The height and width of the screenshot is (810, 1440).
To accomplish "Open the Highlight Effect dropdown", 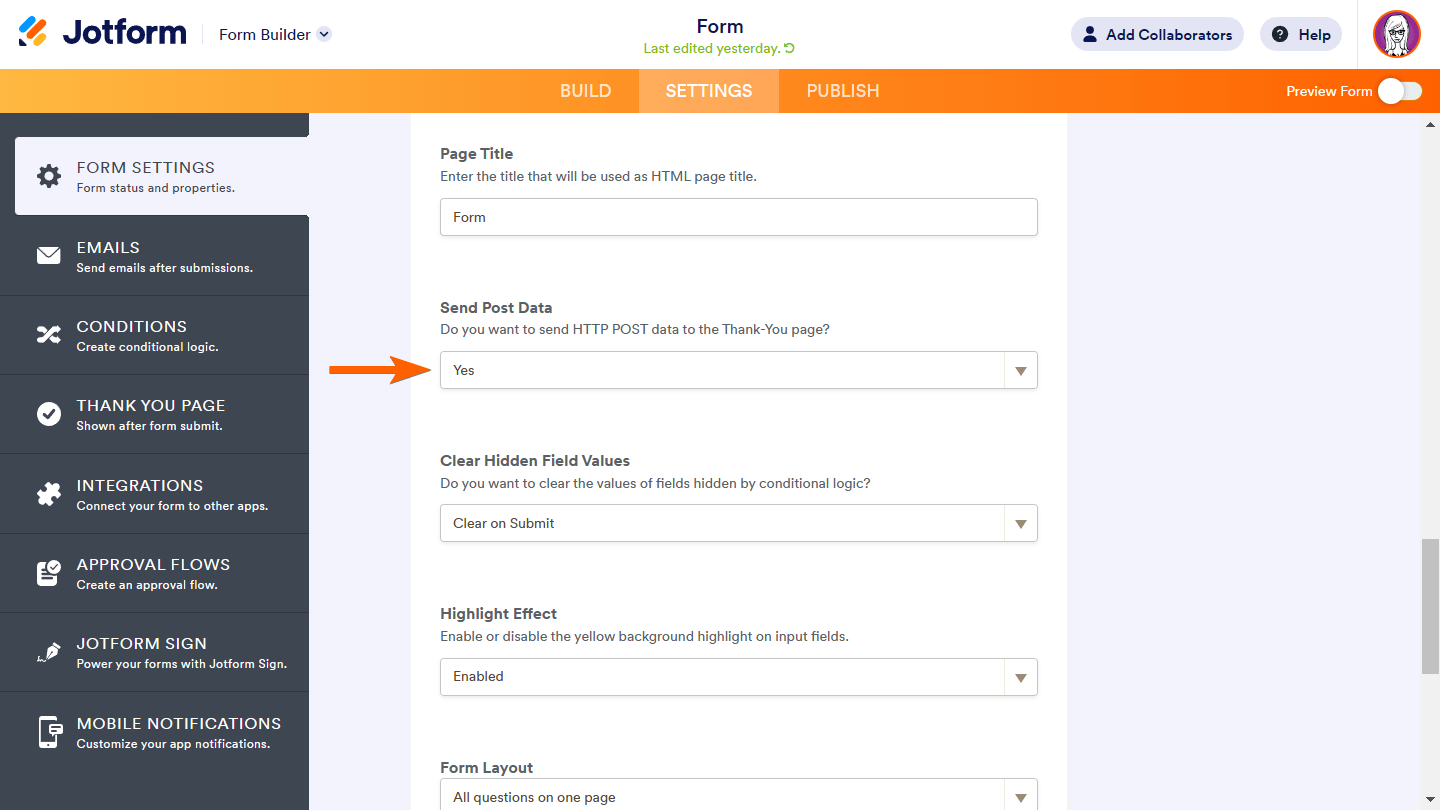I will point(738,677).
